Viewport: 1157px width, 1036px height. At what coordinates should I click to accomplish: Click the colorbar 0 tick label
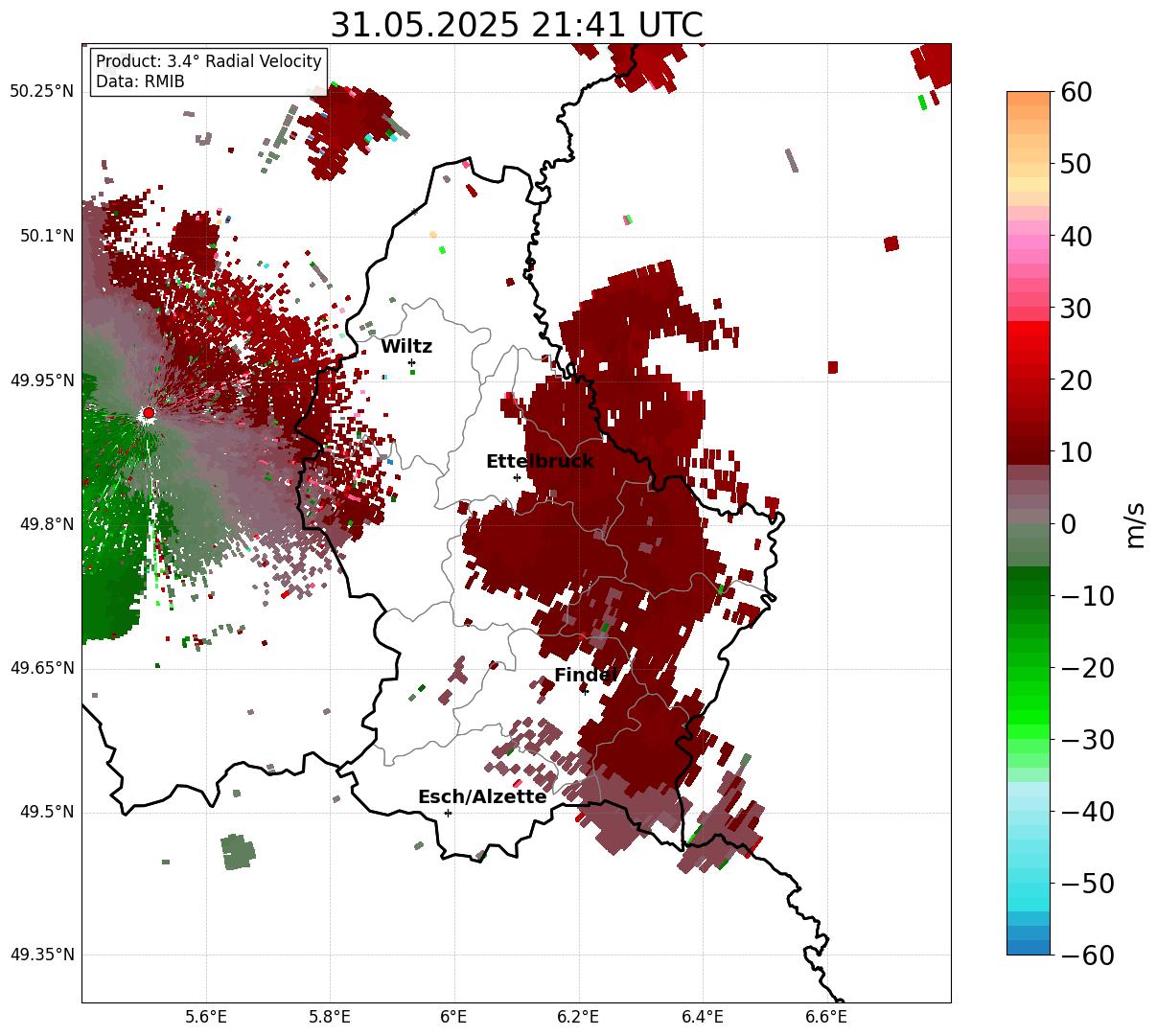pos(1069,524)
